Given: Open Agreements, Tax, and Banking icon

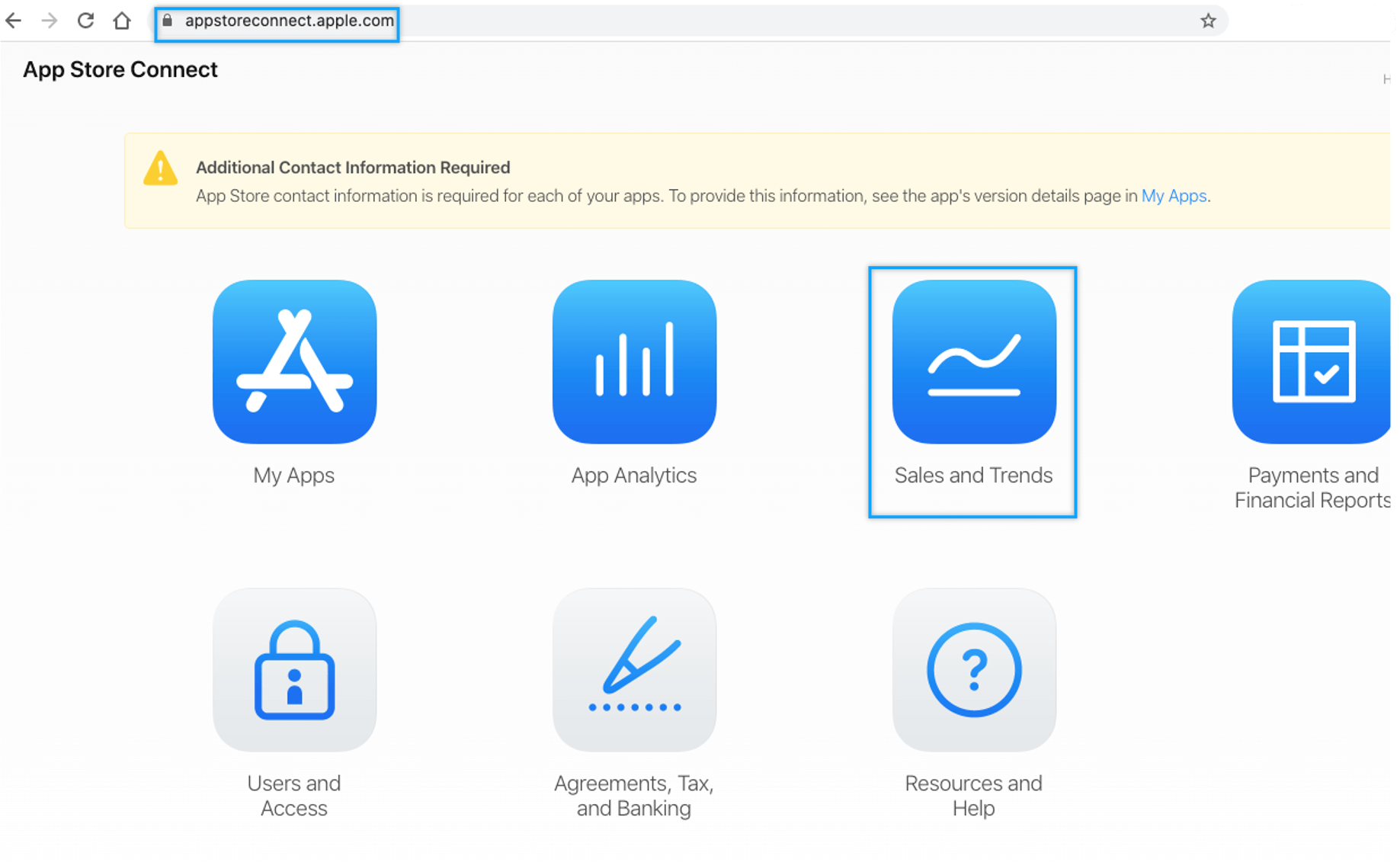Looking at the screenshot, I should pos(634,669).
